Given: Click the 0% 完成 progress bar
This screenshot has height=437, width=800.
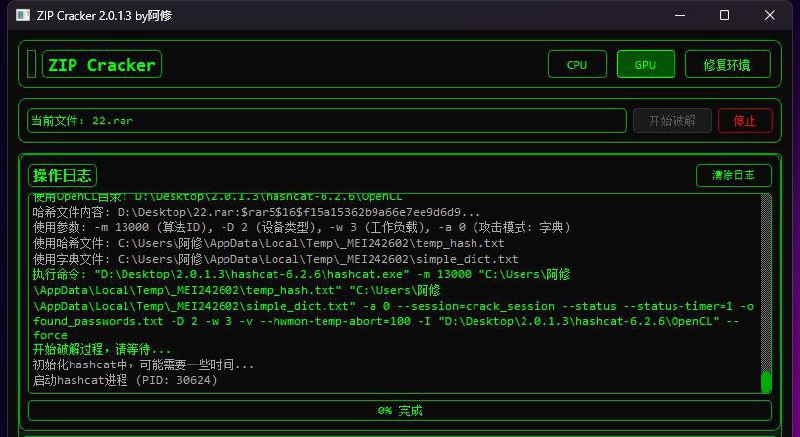Looking at the screenshot, I should tap(399, 410).
